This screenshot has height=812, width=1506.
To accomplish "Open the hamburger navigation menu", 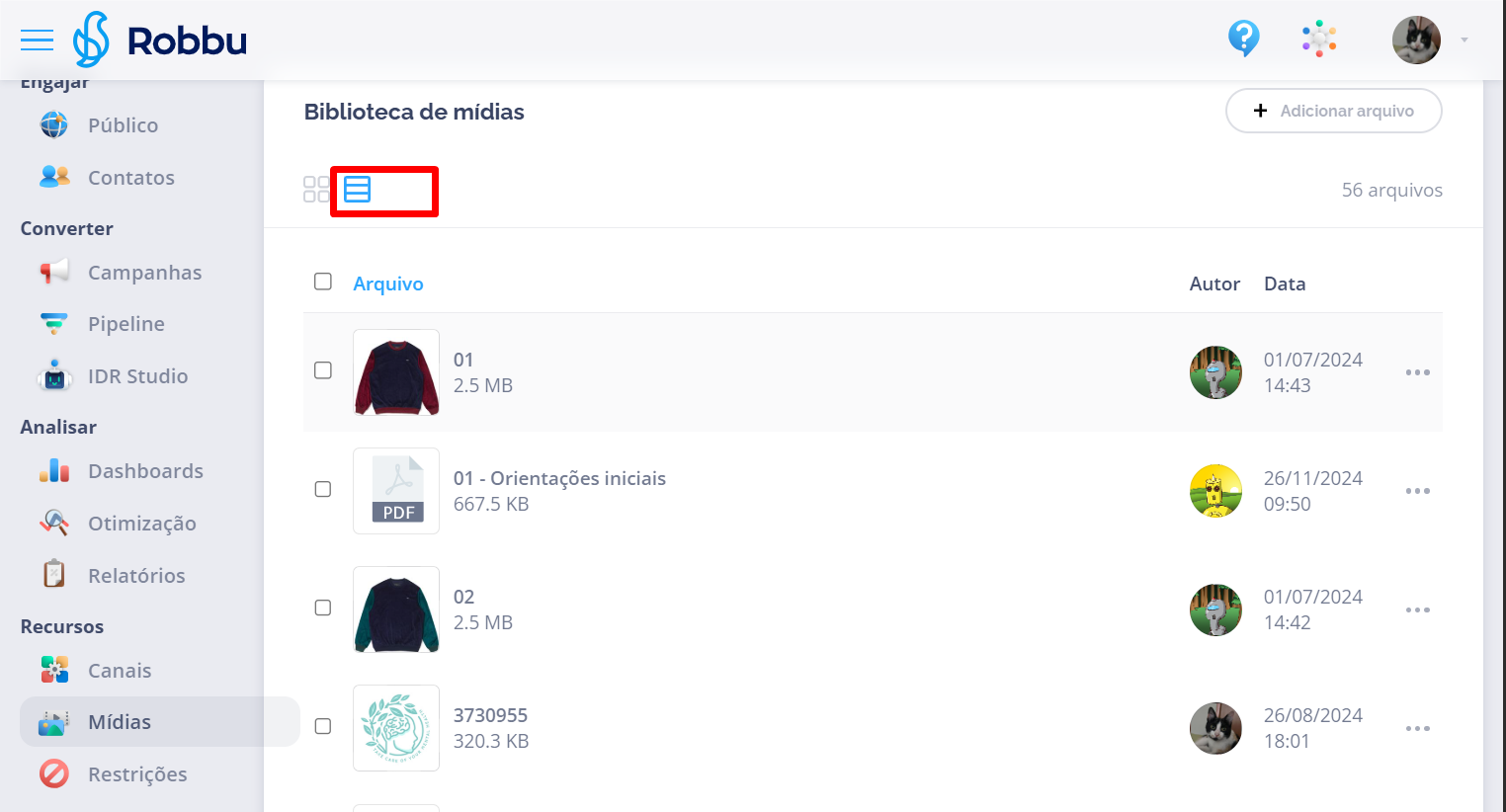I will click(37, 40).
